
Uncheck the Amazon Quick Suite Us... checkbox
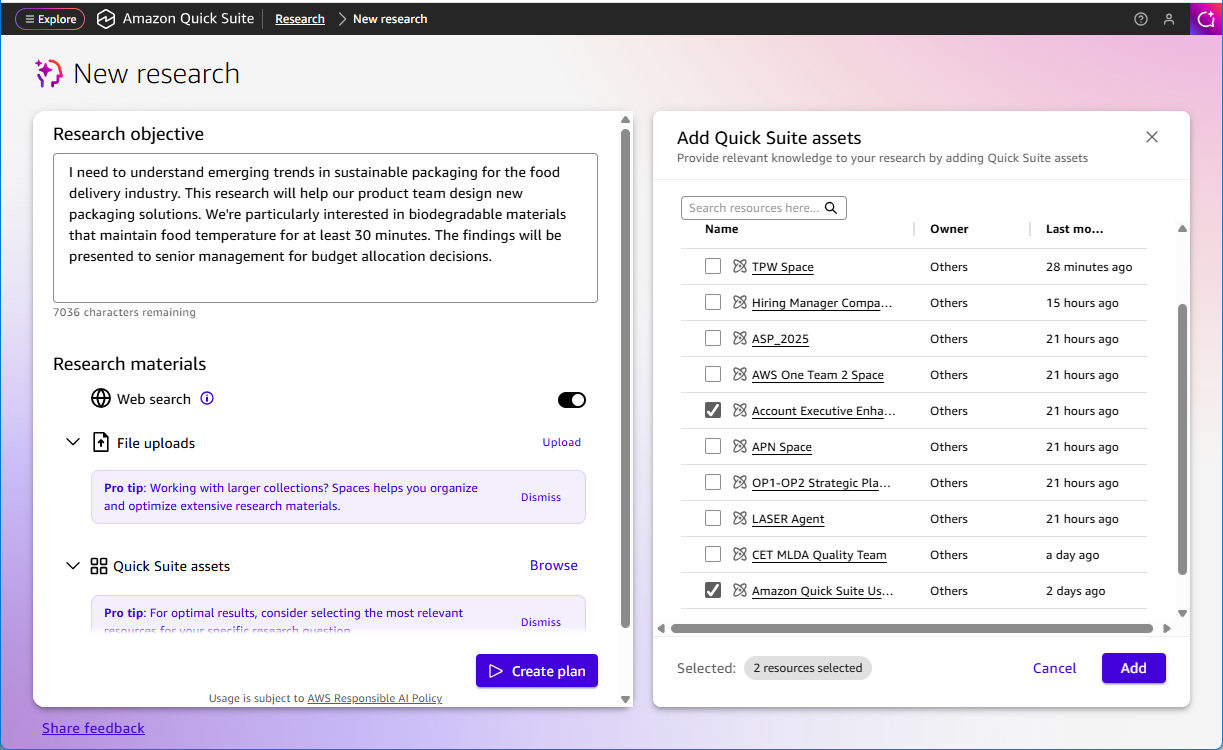pyautogui.click(x=713, y=590)
